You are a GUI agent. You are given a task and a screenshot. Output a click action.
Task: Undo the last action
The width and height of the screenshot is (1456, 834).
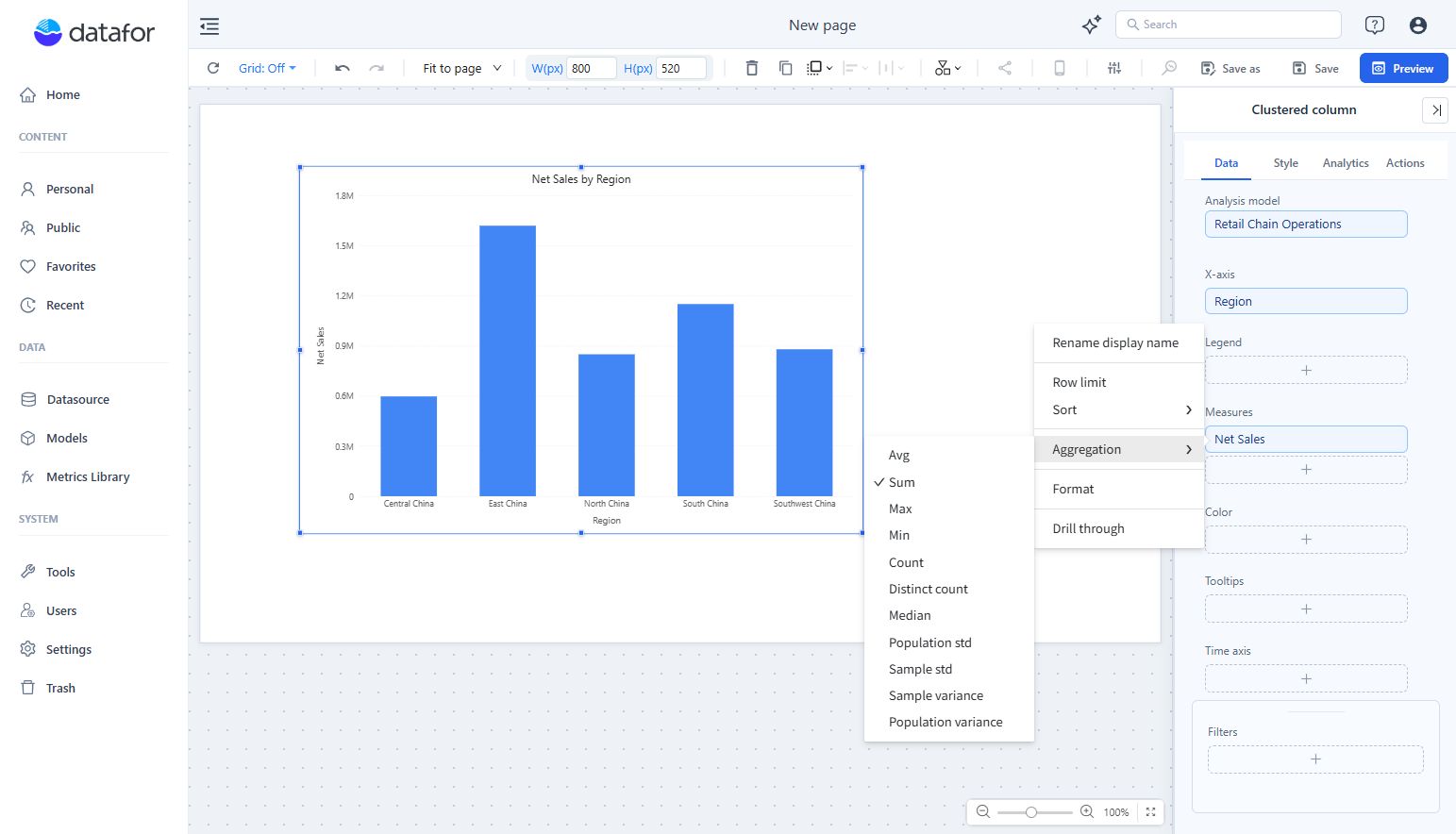(343, 68)
